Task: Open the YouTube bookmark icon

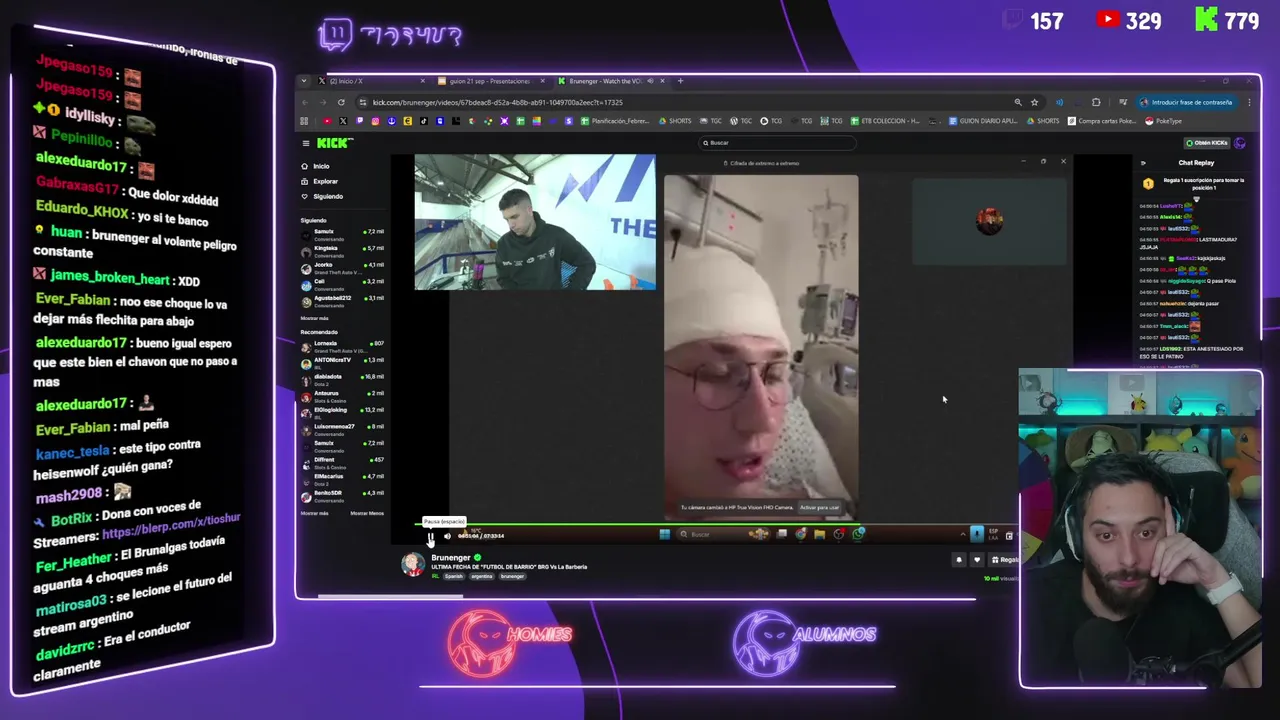Action: [x=327, y=121]
